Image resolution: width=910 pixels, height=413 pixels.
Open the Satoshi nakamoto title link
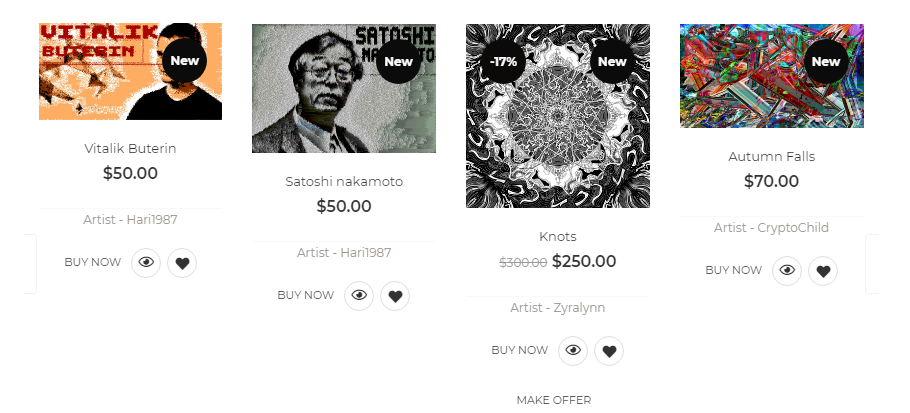coord(344,182)
